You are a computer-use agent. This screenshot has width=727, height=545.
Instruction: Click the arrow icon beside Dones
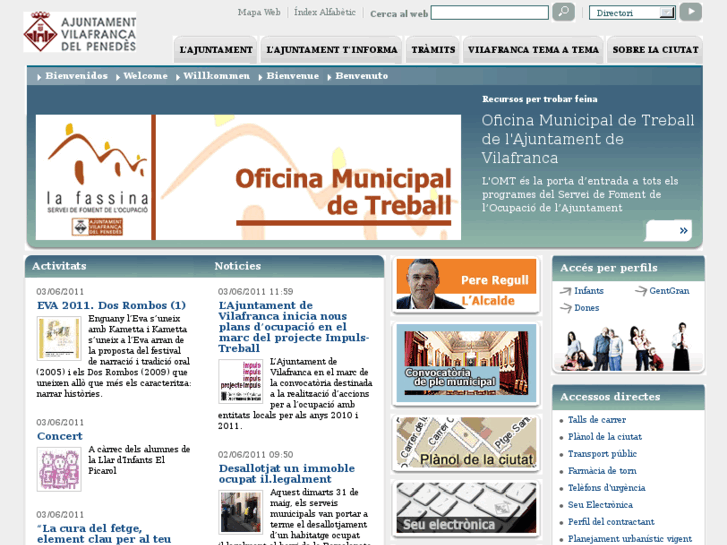click(566, 308)
